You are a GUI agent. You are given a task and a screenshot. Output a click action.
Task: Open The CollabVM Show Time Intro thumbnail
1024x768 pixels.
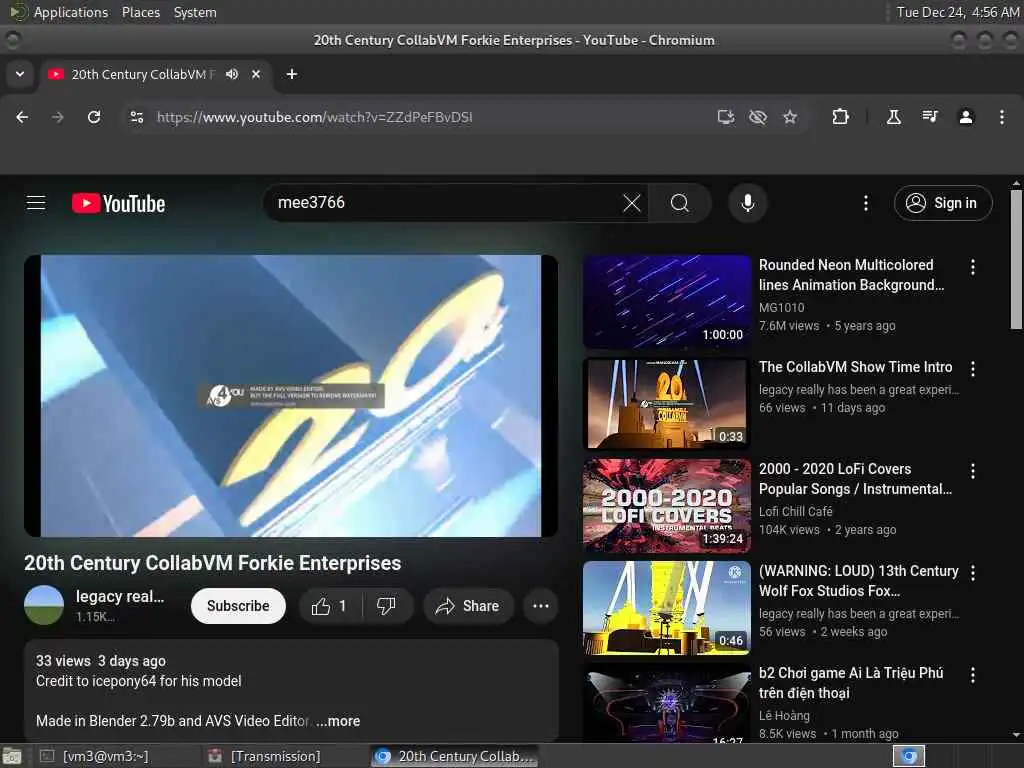coord(667,404)
